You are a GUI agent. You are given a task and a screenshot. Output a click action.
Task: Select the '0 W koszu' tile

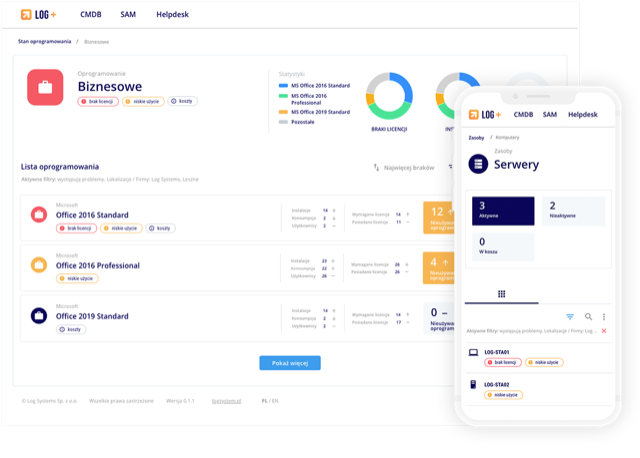click(x=503, y=247)
